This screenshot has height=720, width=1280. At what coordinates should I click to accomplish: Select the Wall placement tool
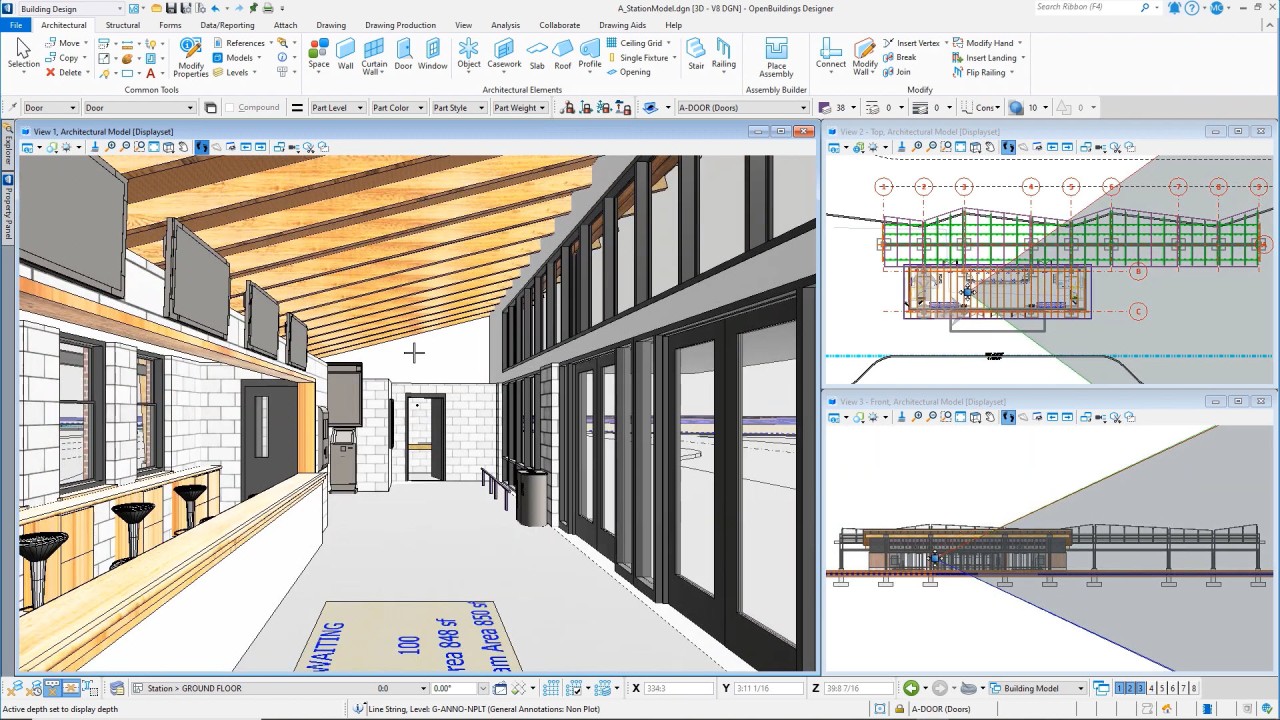click(x=345, y=54)
